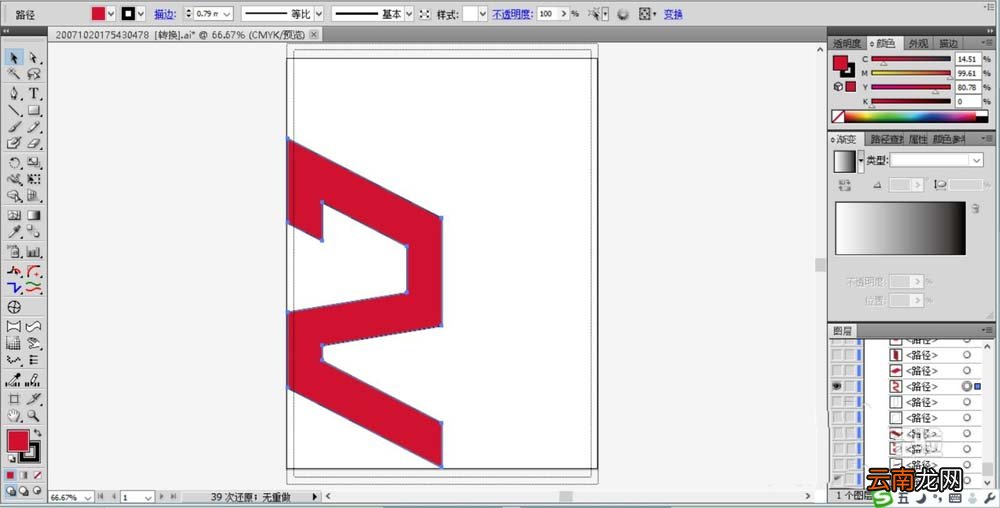
Task: Click the red fill swatch in toolbox
Action: pyautogui.click(x=17, y=440)
